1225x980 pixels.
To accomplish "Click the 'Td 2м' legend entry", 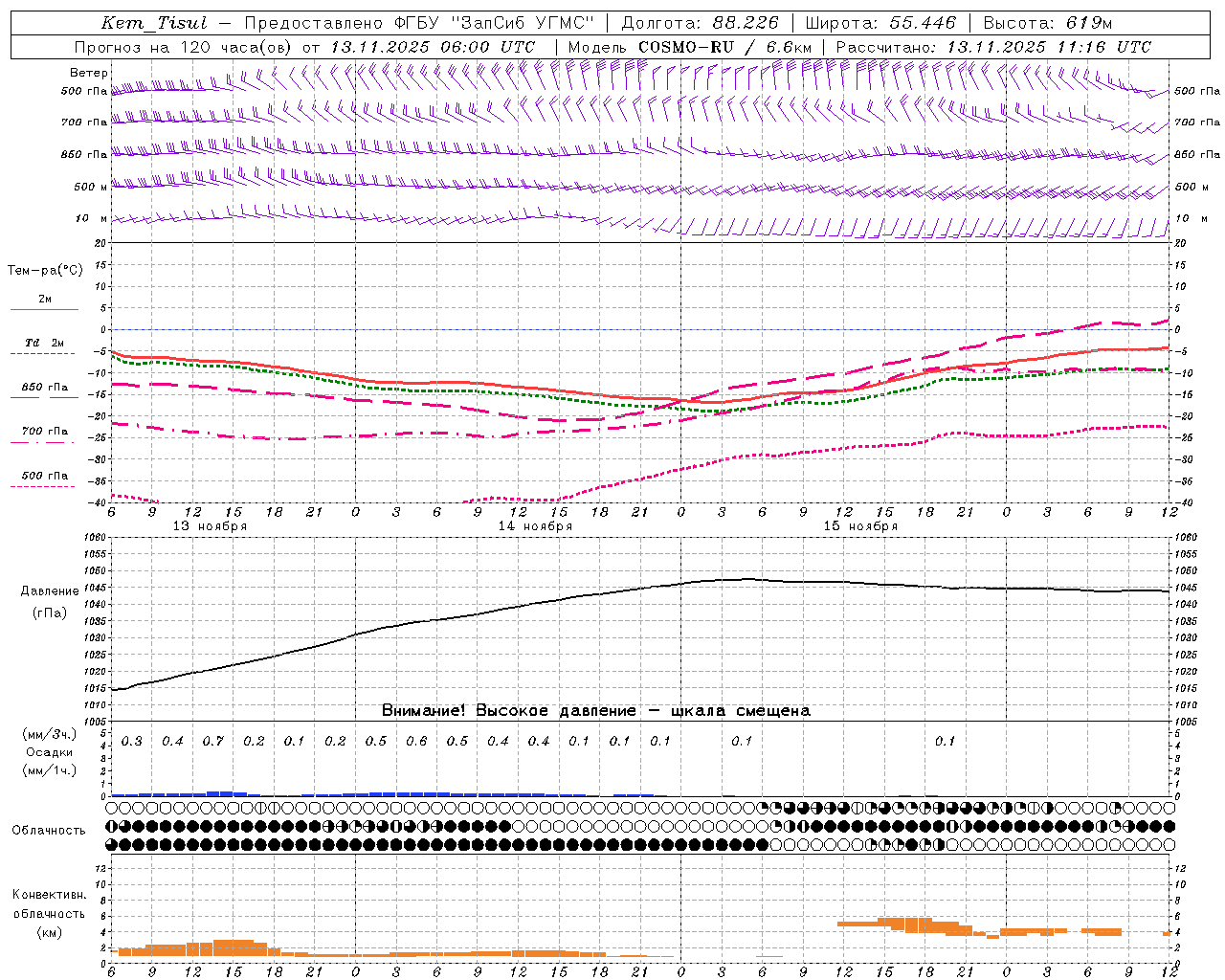I will (x=45, y=343).
